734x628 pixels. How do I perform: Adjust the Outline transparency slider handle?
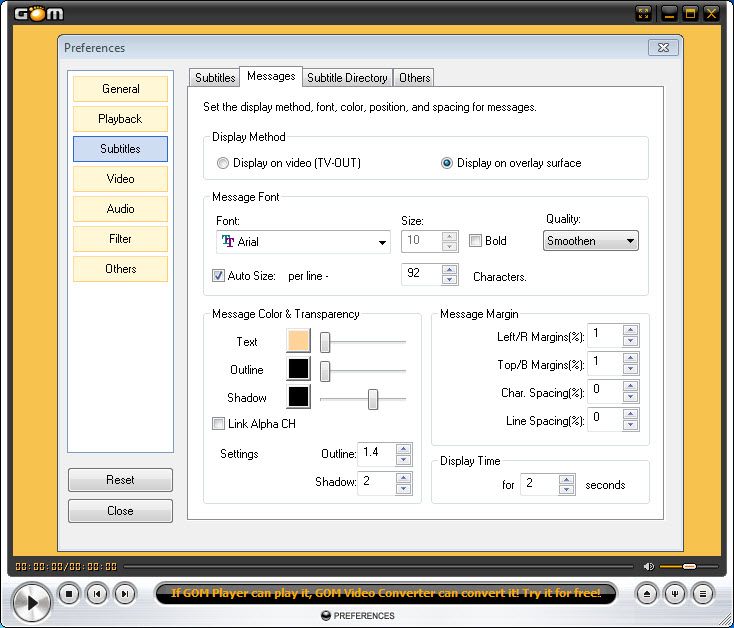tap(325, 371)
